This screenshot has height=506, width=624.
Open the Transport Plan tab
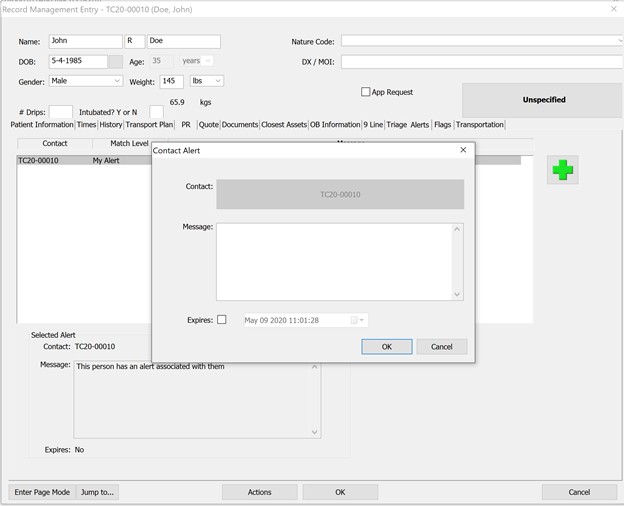[149, 125]
